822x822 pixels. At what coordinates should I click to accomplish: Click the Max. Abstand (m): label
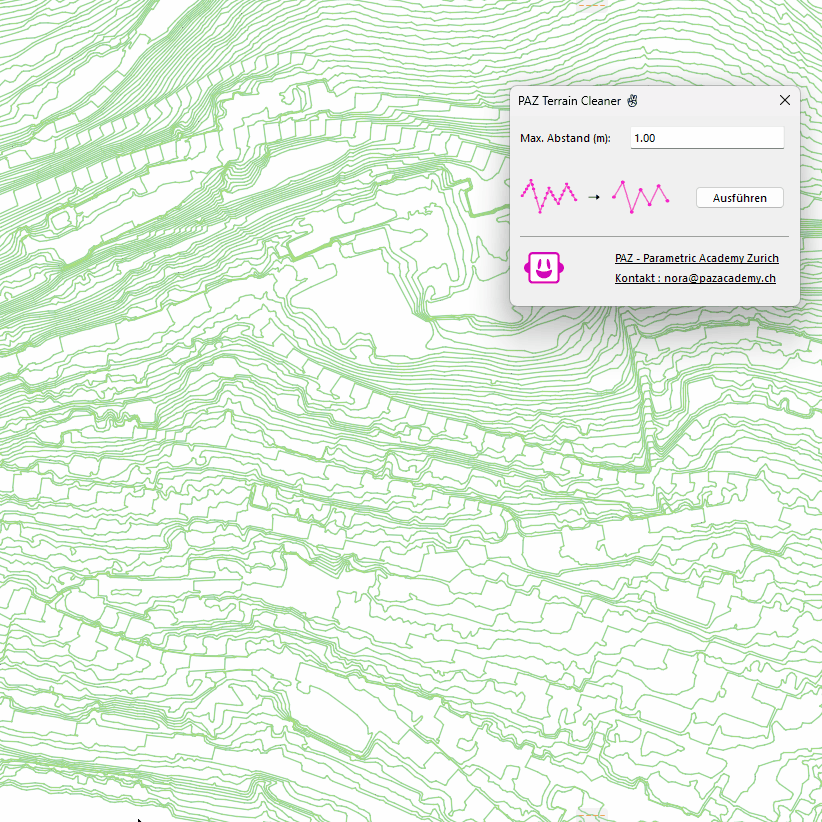565,138
